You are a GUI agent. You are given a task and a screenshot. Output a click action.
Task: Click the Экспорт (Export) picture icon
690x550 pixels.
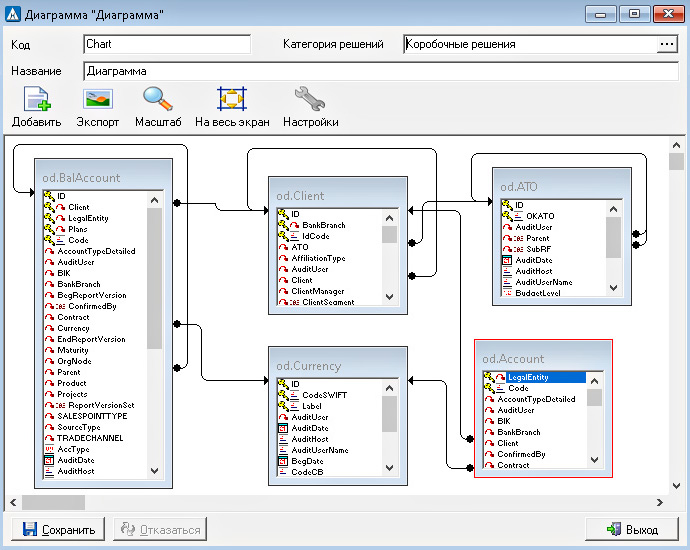coord(98,99)
